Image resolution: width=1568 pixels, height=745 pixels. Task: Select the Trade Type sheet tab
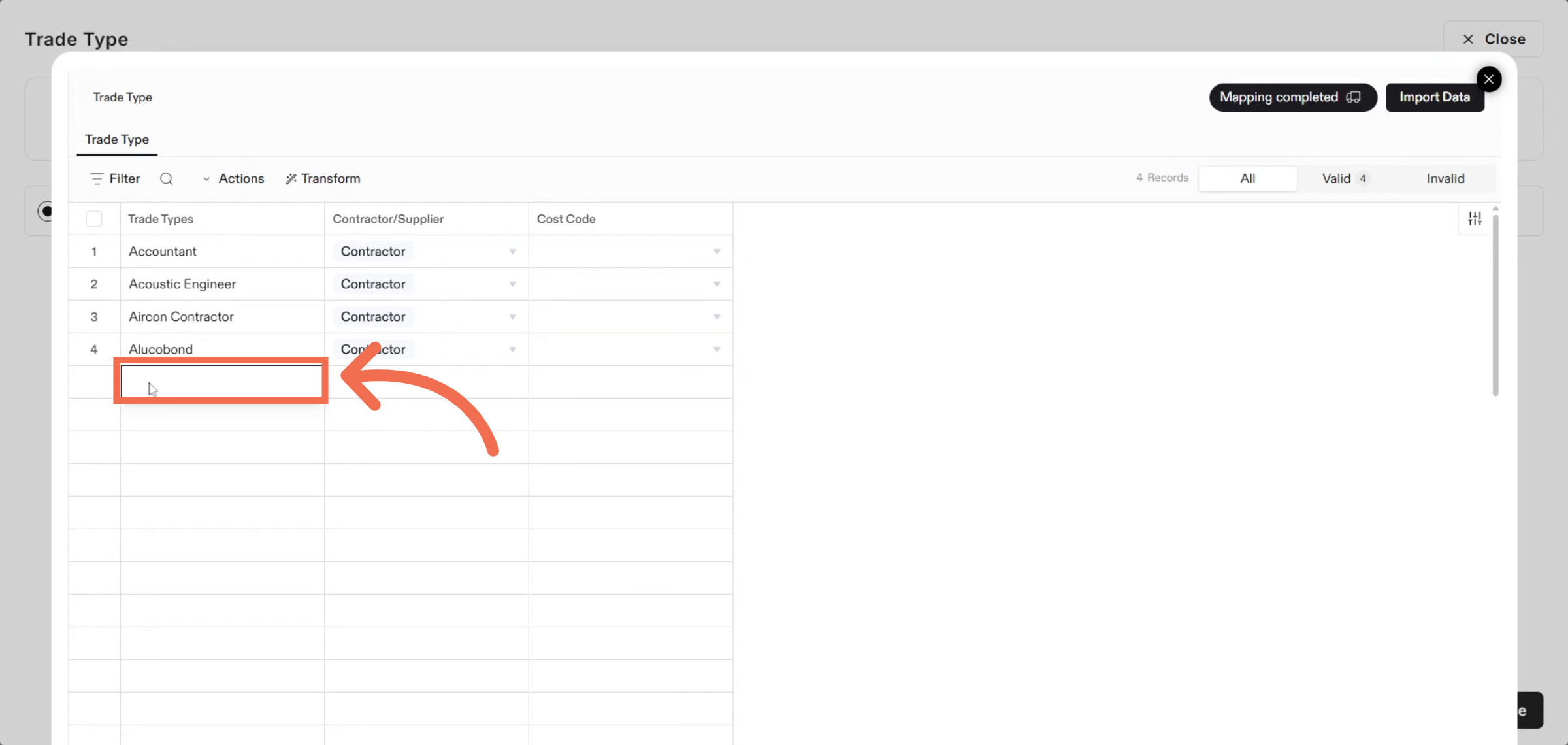[x=117, y=140]
